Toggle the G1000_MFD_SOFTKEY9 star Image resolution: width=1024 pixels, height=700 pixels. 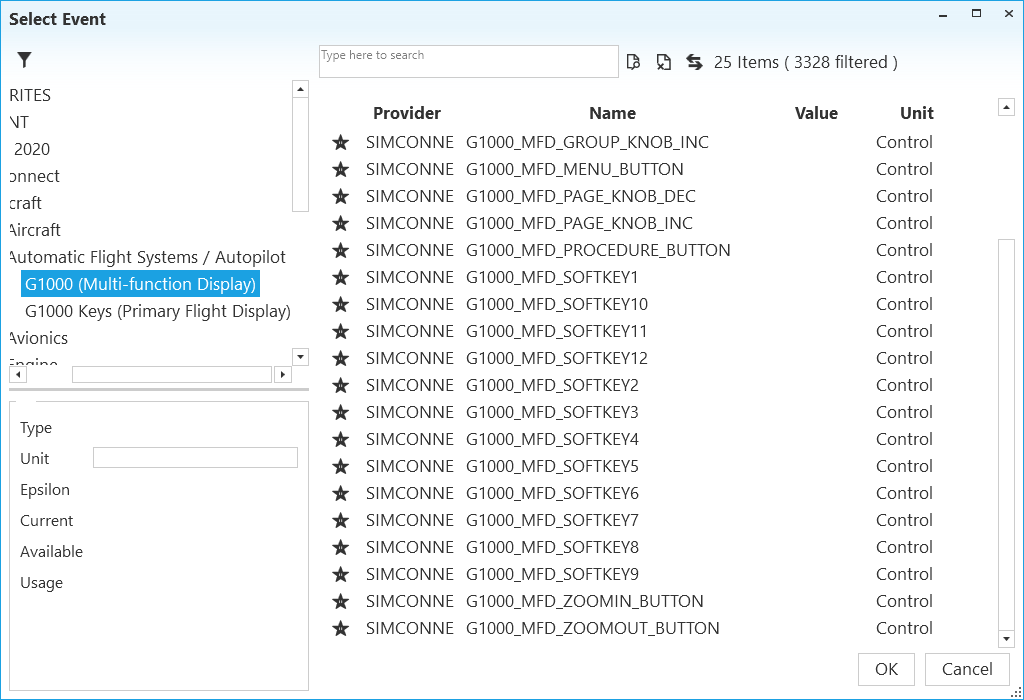[340, 575]
